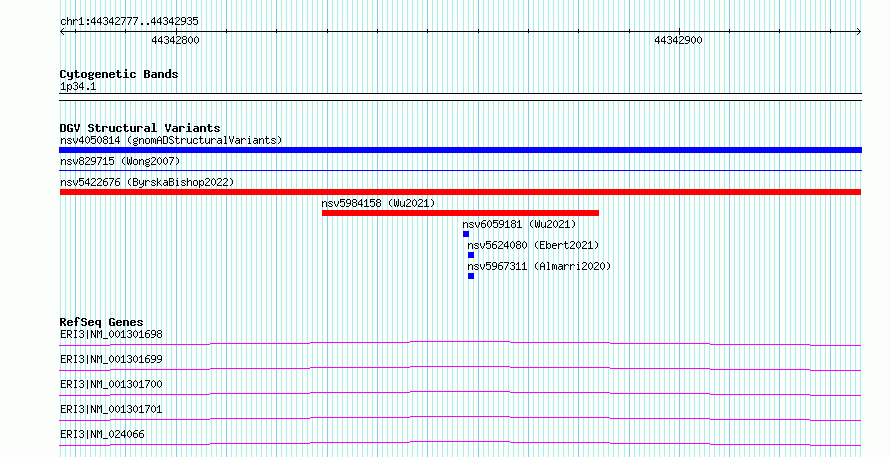Click the magenta line of ERI3|NM_001301698
890x457 pixels.
(460, 343)
